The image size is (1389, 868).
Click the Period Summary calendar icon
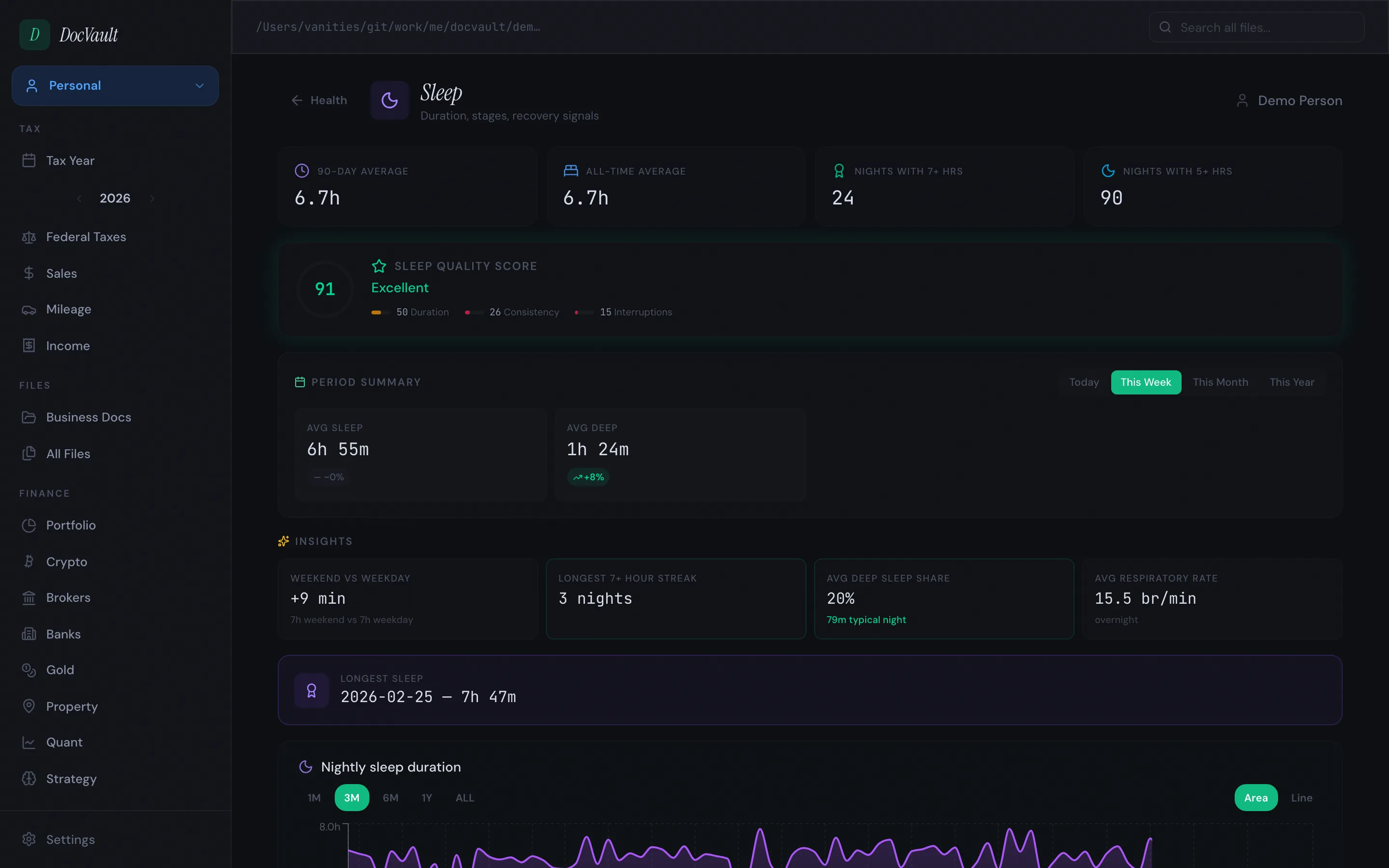(x=300, y=382)
